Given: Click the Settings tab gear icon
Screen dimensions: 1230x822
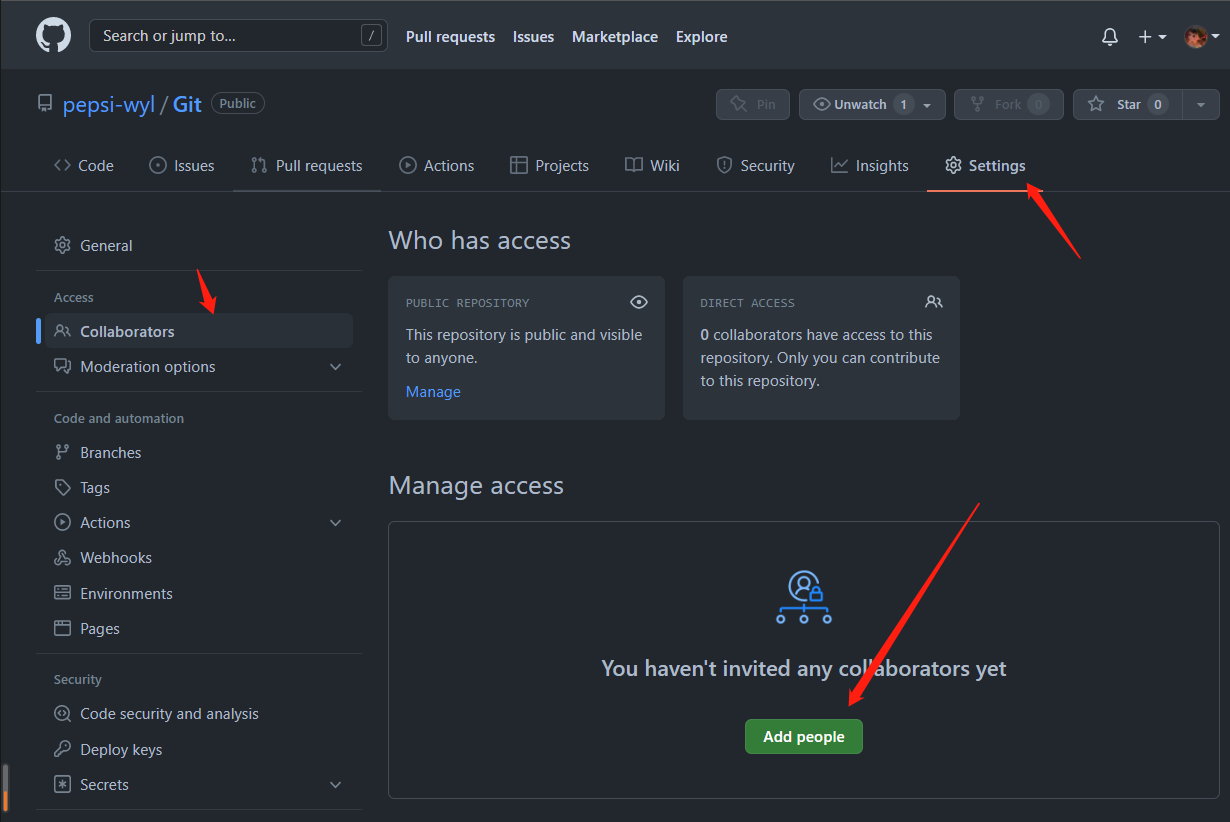Looking at the screenshot, I should pos(953,165).
